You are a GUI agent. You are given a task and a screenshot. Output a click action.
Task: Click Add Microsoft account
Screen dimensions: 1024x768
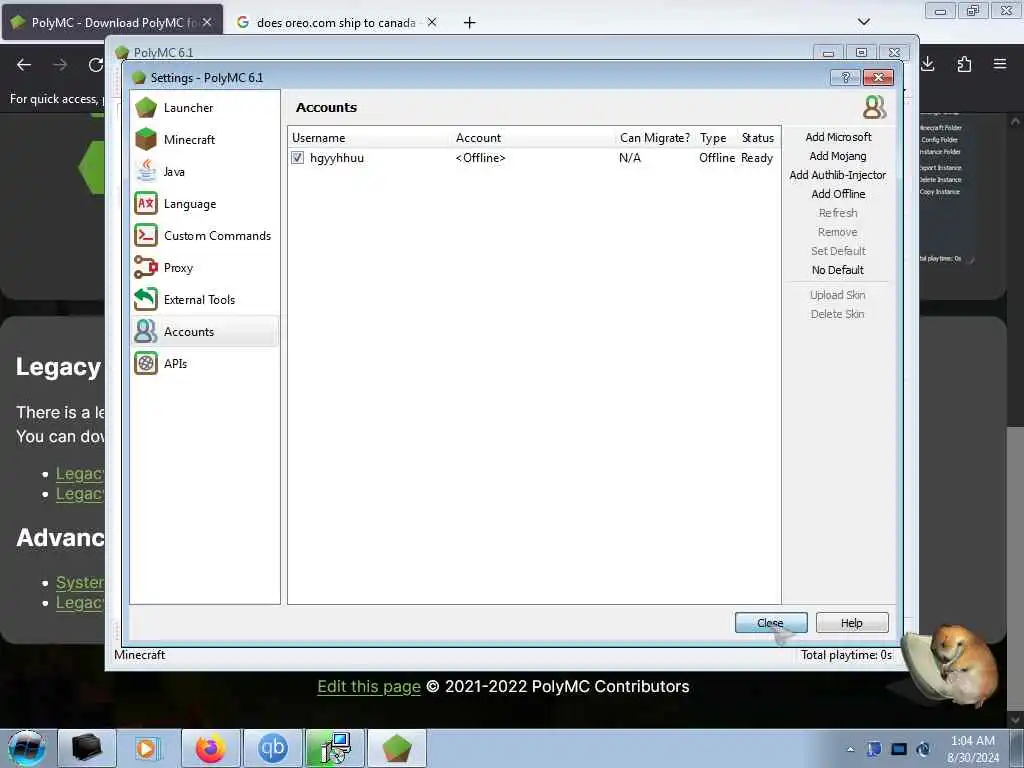point(838,137)
